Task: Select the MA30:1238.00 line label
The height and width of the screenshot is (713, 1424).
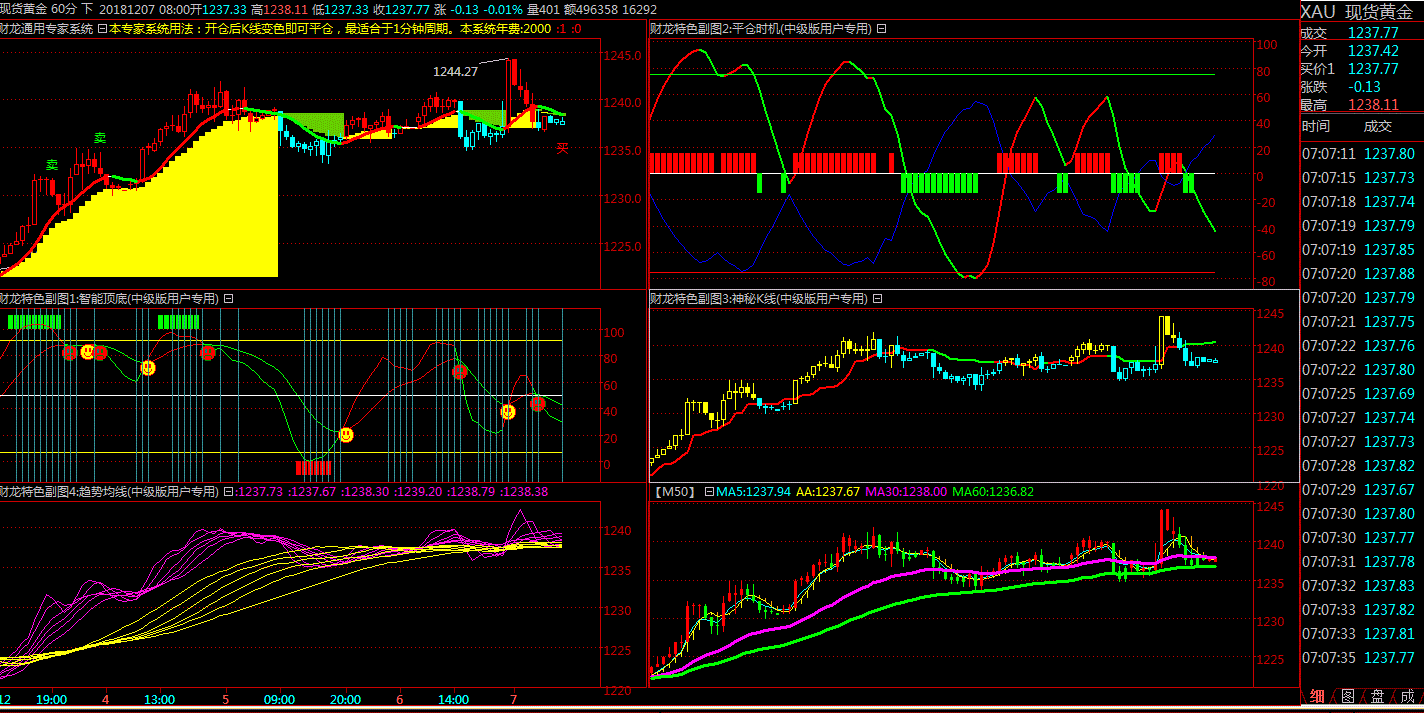Action: coord(906,492)
